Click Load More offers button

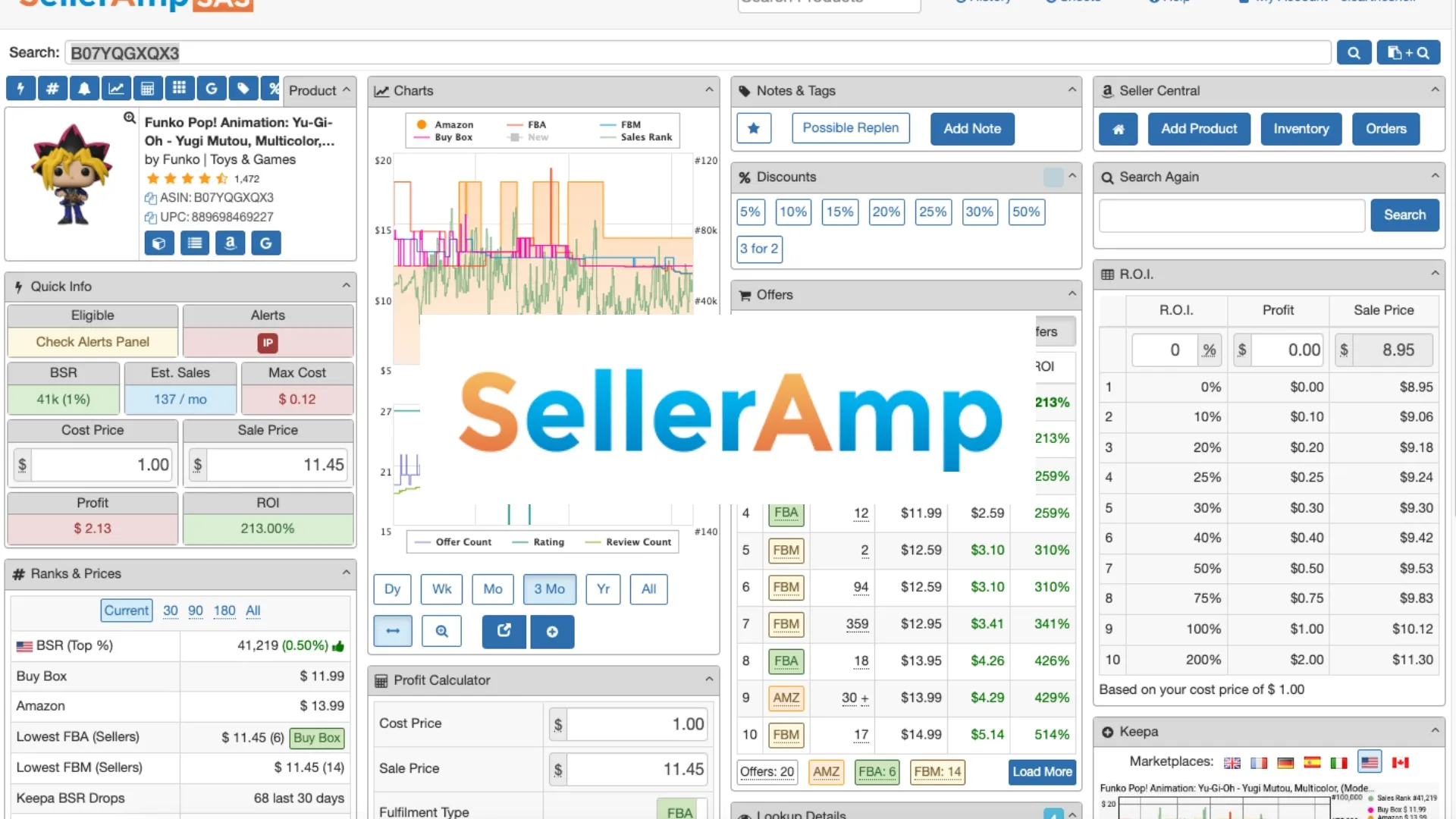(x=1042, y=772)
